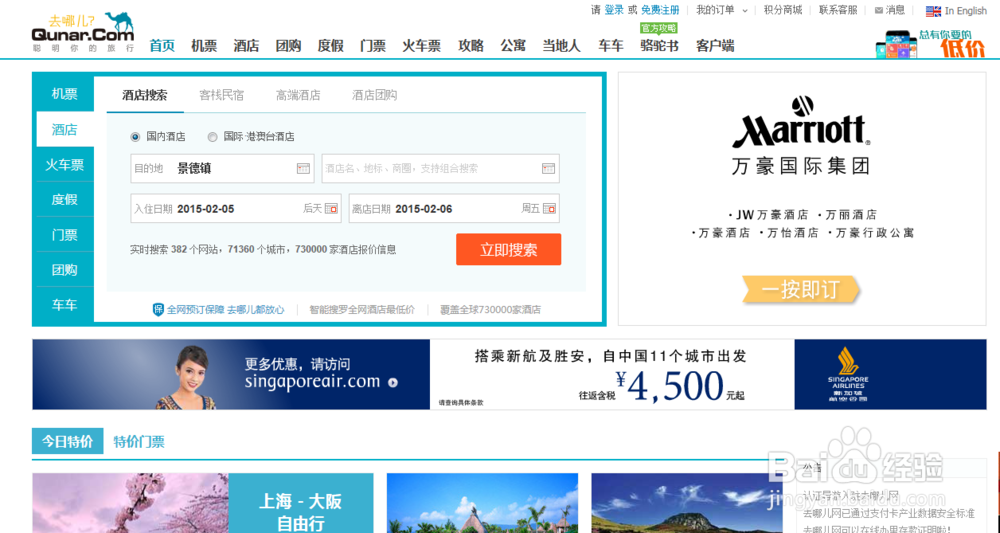1000x533 pixels.
Task: Open 酒店 in the top navigation
Action: (x=246, y=46)
